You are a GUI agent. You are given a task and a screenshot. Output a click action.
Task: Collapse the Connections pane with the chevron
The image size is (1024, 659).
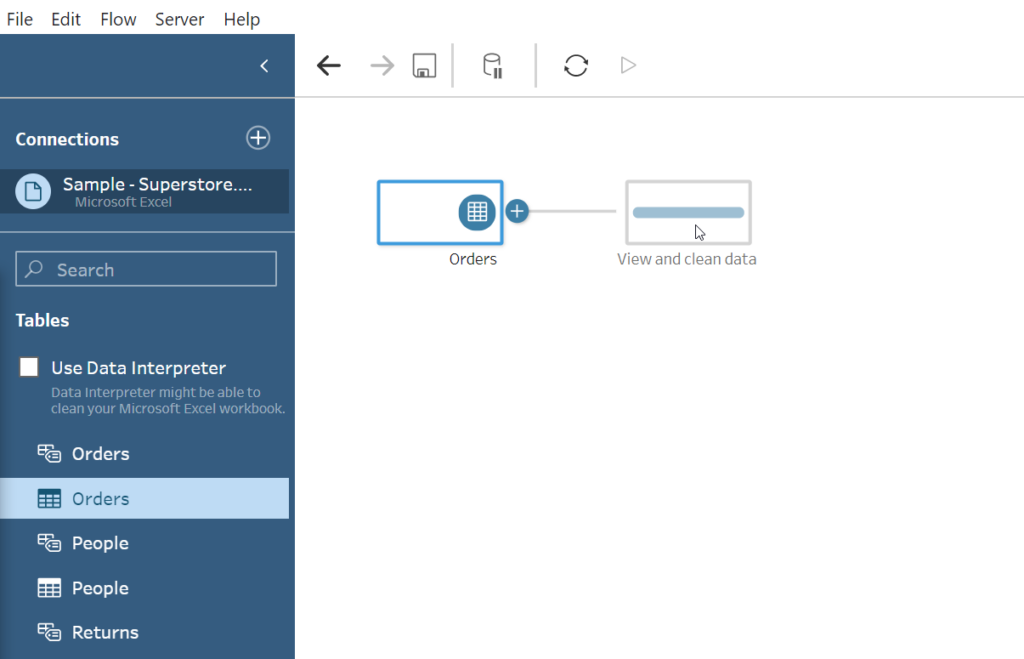tap(264, 66)
